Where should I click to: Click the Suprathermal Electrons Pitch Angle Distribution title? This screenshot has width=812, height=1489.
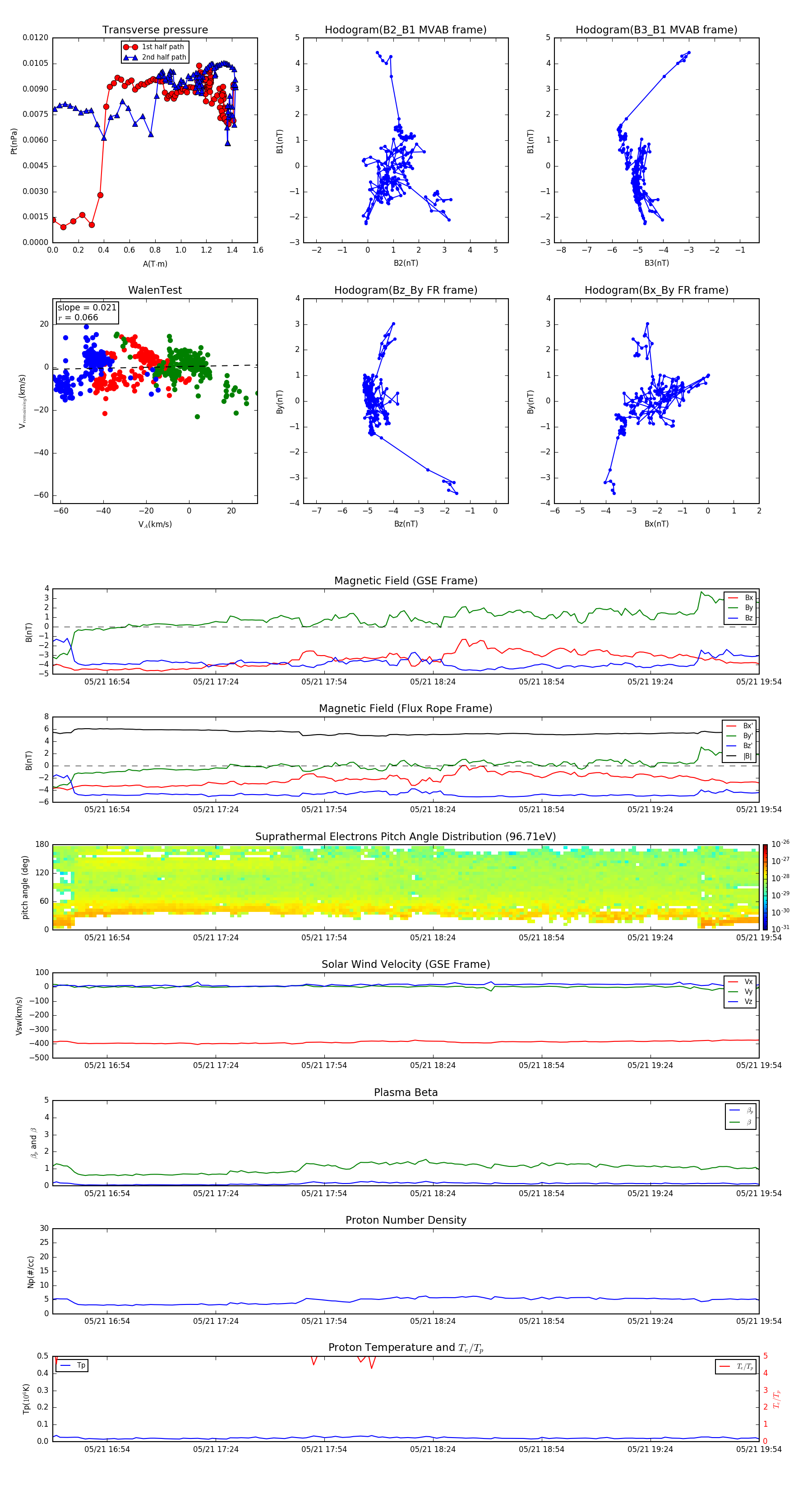click(406, 837)
